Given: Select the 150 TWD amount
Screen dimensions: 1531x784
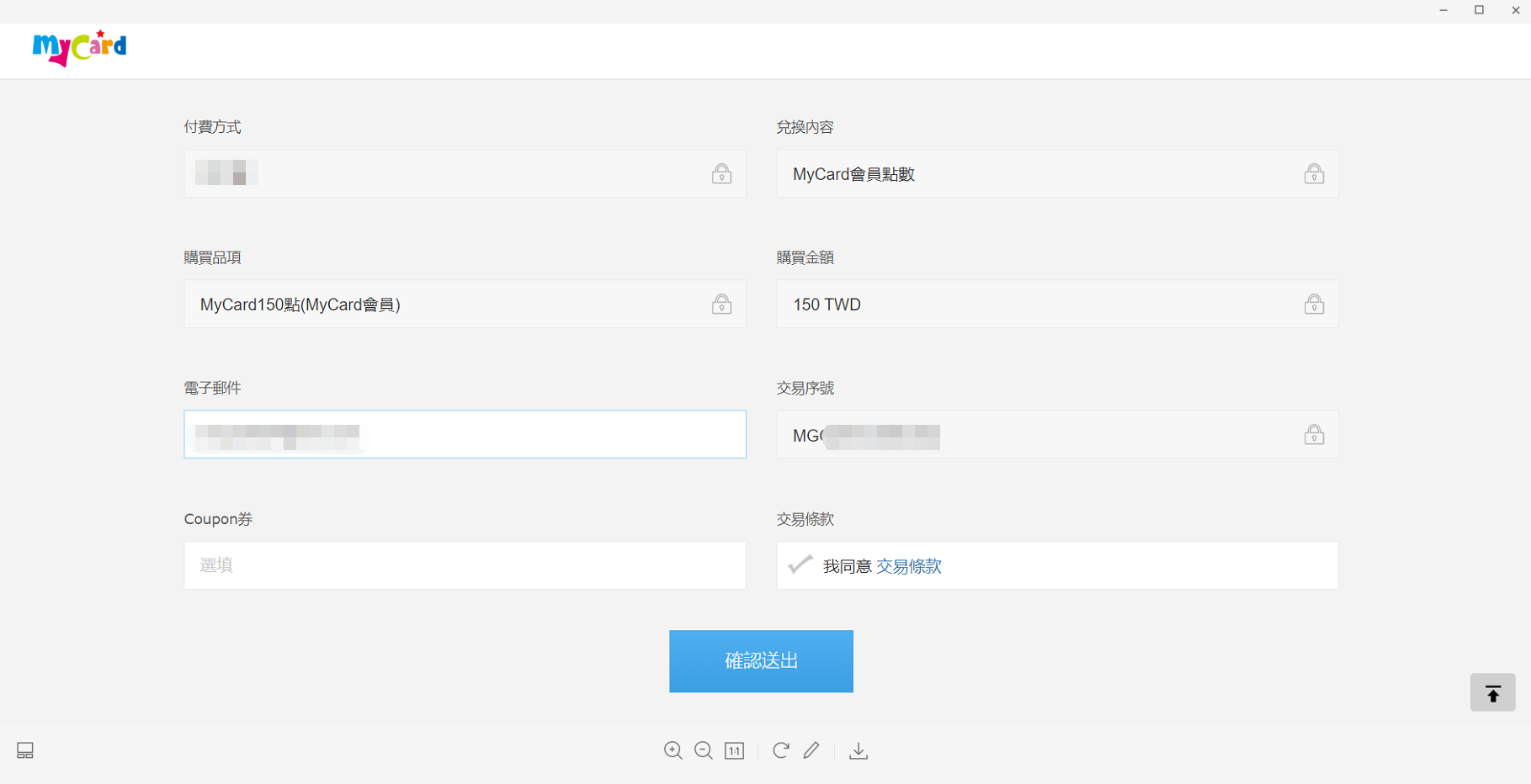Looking at the screenshot, I should click(x=827, y=305).
